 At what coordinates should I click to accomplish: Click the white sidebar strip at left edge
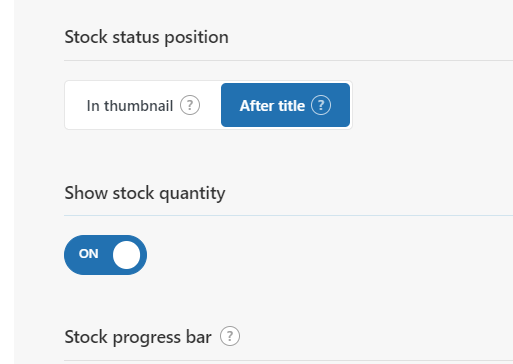click(7, 182)
